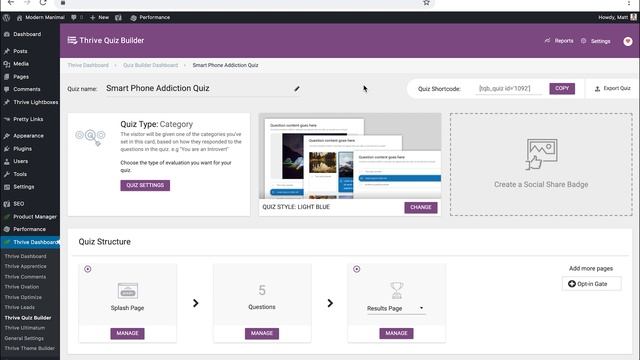The width and height of the screenshot is (640, 360).
Task: Open Posts in the sidebar
Action: click(20, 51)
